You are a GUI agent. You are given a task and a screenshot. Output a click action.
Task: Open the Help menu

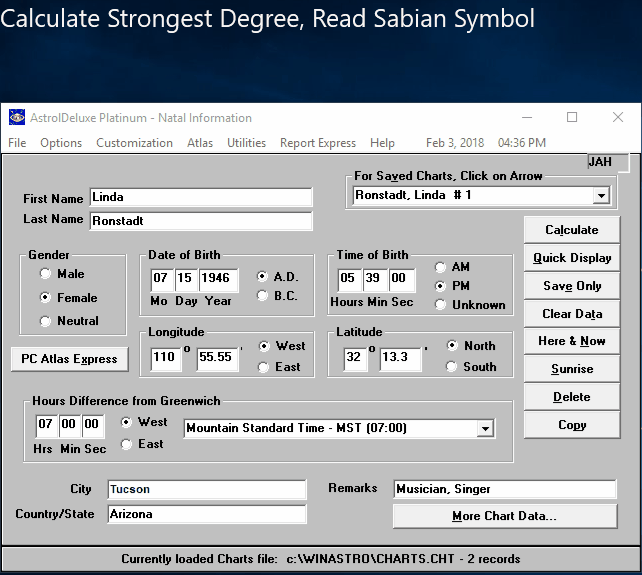pos(382,143)
